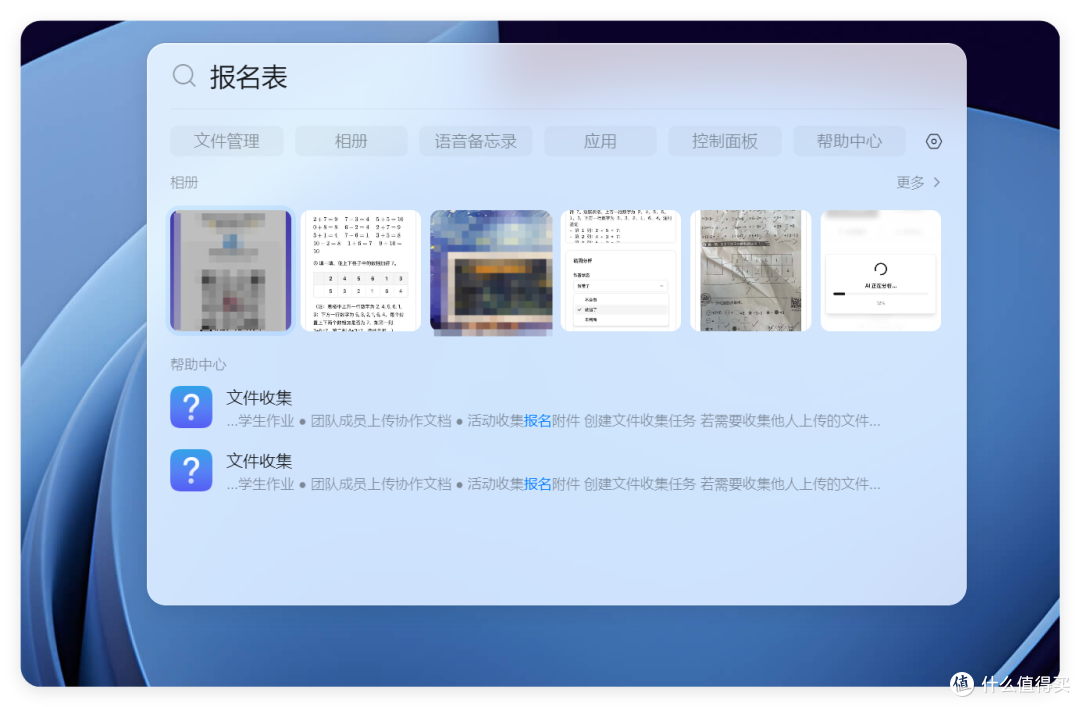1080x707 pixels.
Task: Select the 语音备忘录 filter tab
Action: [x=475, y=141]
